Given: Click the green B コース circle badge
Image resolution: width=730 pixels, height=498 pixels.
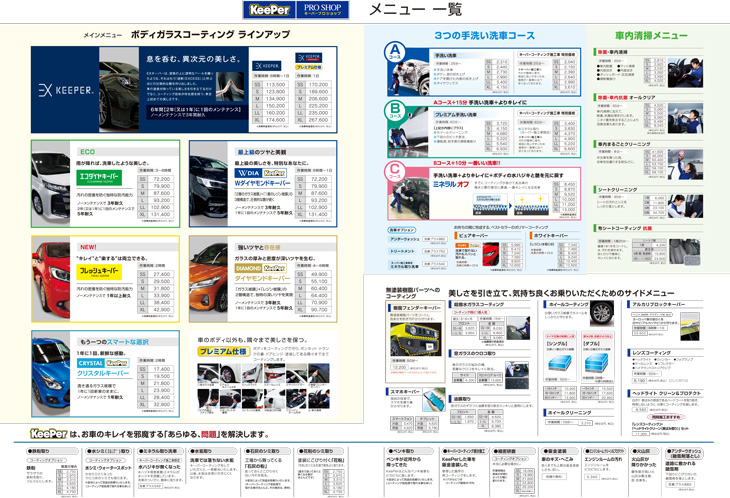Looking at the screenshot, I should point(395,111).
